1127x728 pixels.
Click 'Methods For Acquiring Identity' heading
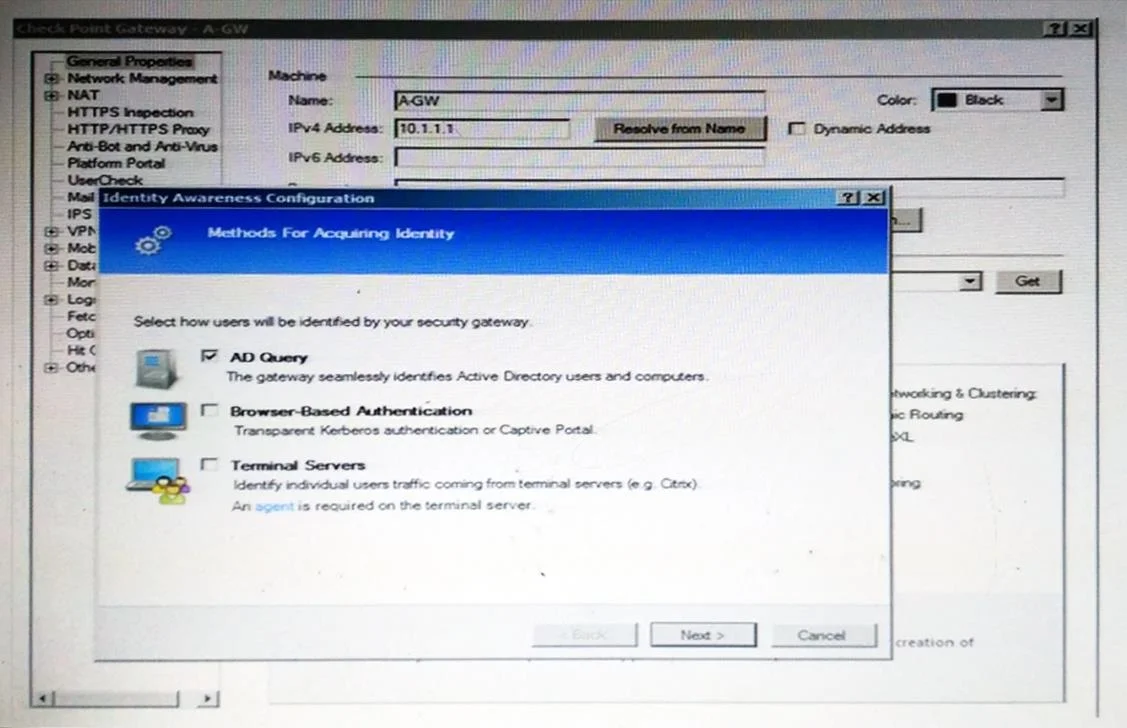point(331,234)
